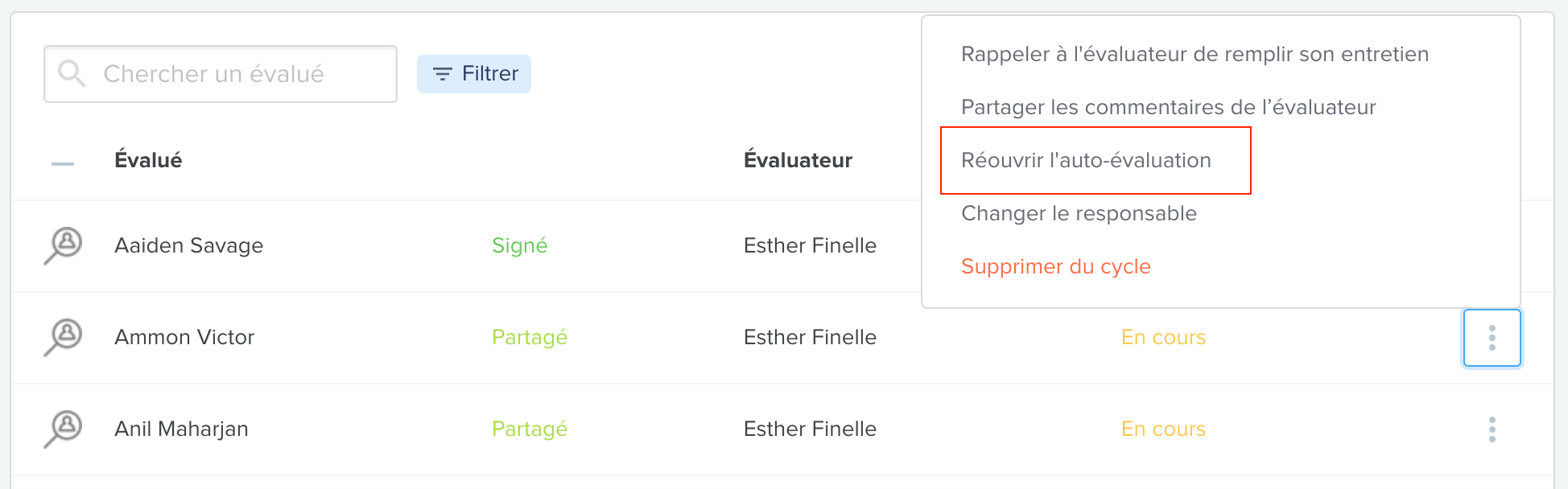The height and width of the screenshot is (489, 1568).
Task: Choose Réouvrir l'auto-évaluation from the menu
Action: point(1086,160)
